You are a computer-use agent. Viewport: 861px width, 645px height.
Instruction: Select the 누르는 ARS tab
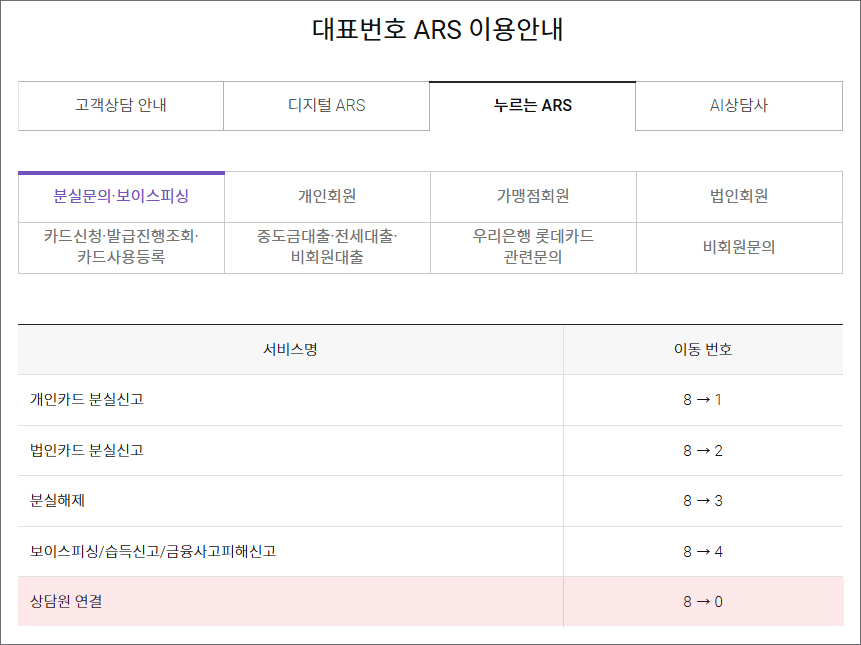tap(532, 105)
